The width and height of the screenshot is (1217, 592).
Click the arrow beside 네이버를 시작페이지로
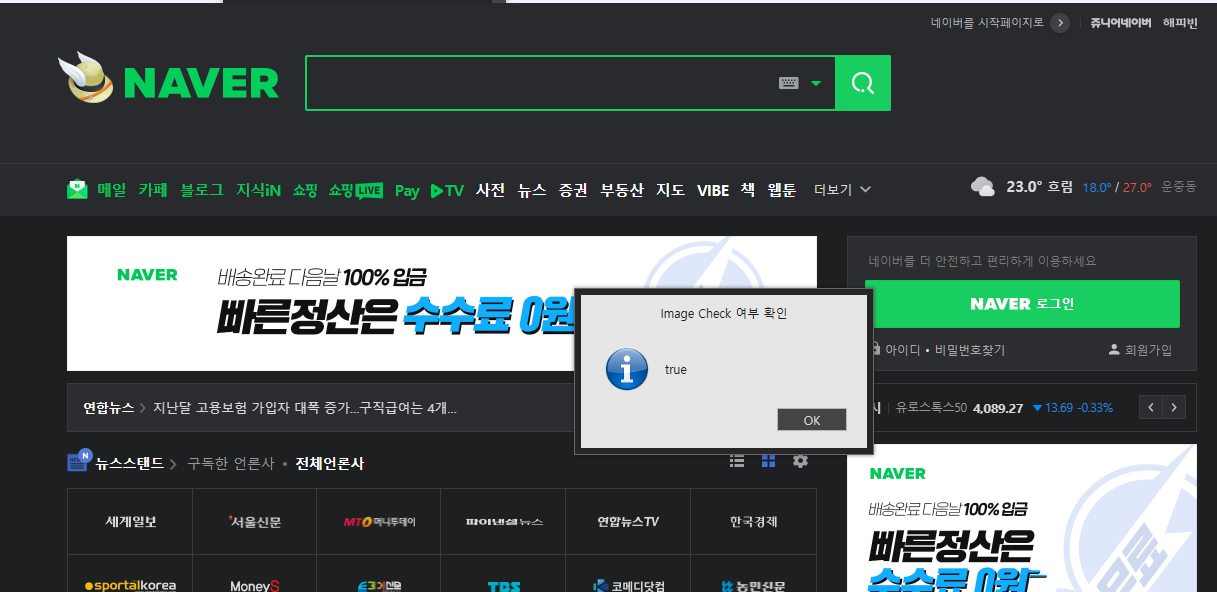[1060, 23]
